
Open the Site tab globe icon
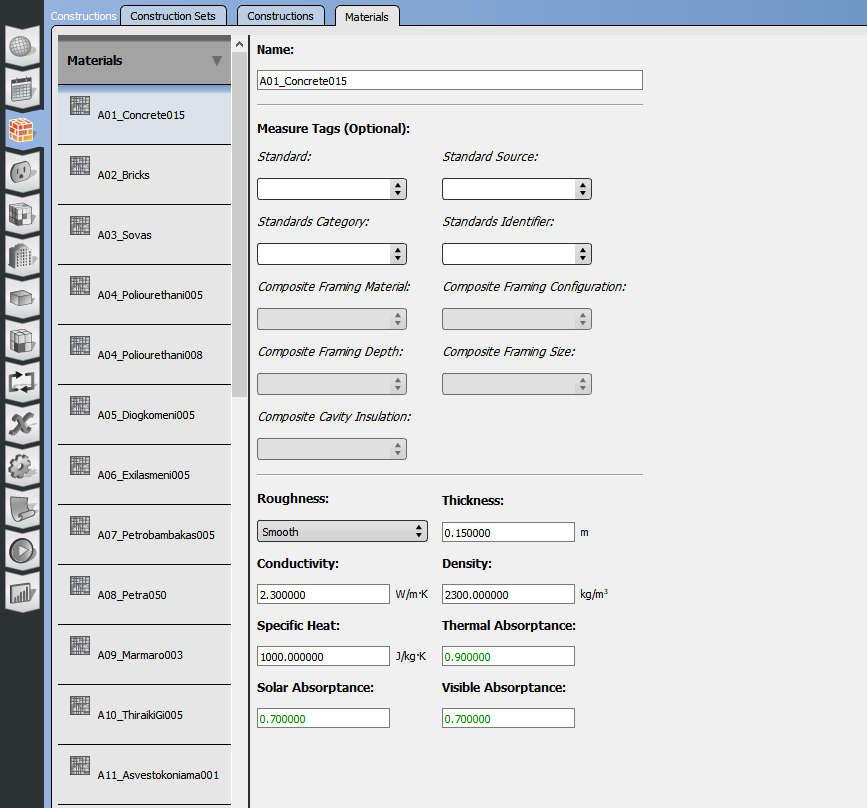(x=22, y=46)
